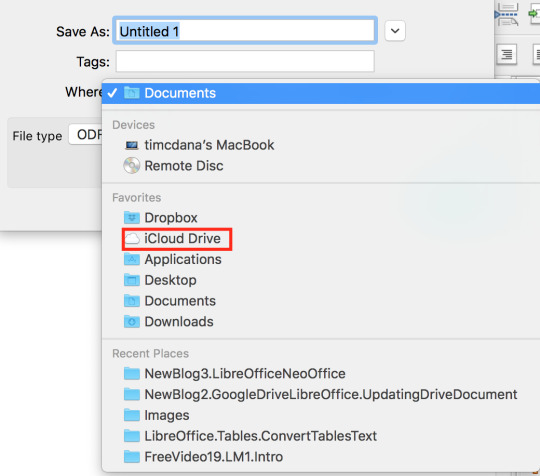Click the page break toolbar icon
The width and height of the screenshot is (540, 476).
[x=507, y=15]
